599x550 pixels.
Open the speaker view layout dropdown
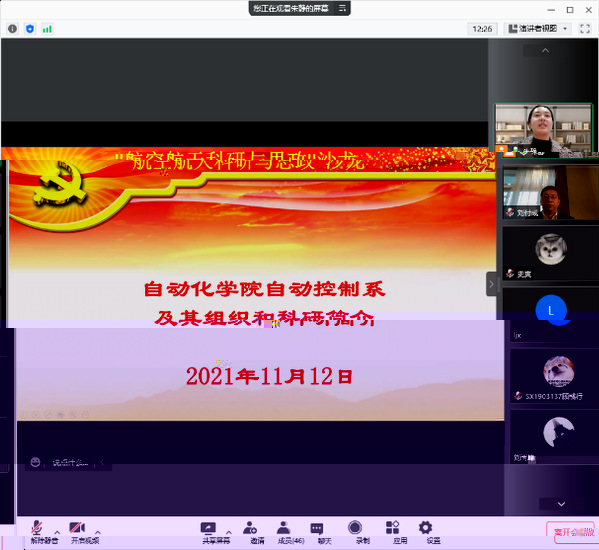point(538,29)
